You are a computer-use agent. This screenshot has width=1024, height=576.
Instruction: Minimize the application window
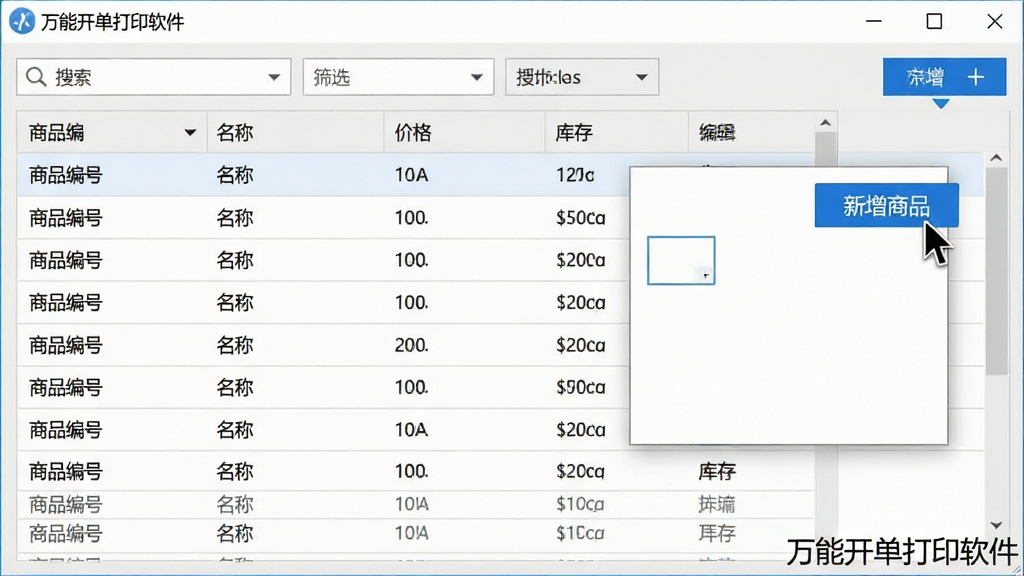coord(874,22)
